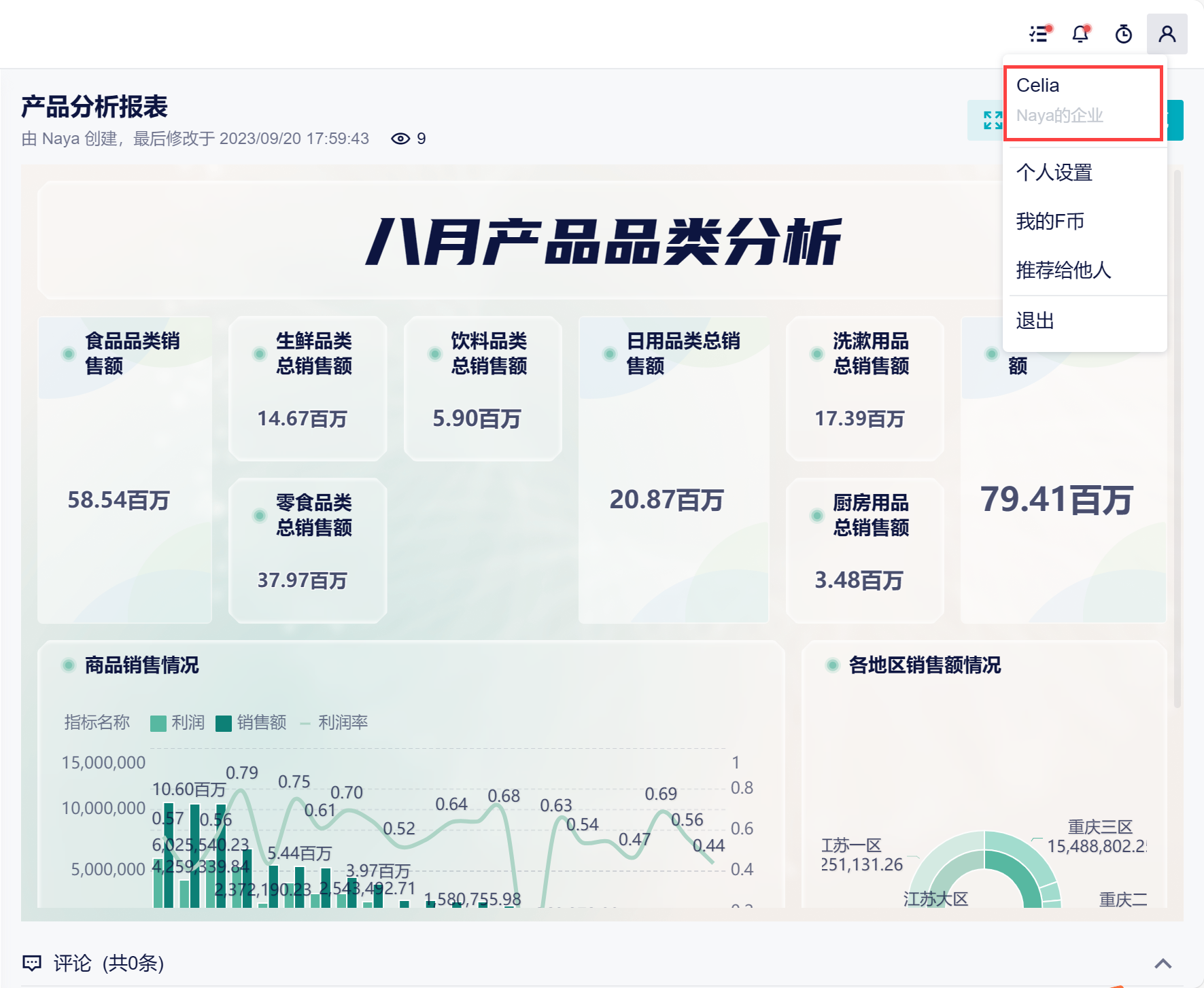This screenshot has height=988, width=1204.
Task: Click the 江苏大区 donut chart label
Action: [x=935, y=899]
